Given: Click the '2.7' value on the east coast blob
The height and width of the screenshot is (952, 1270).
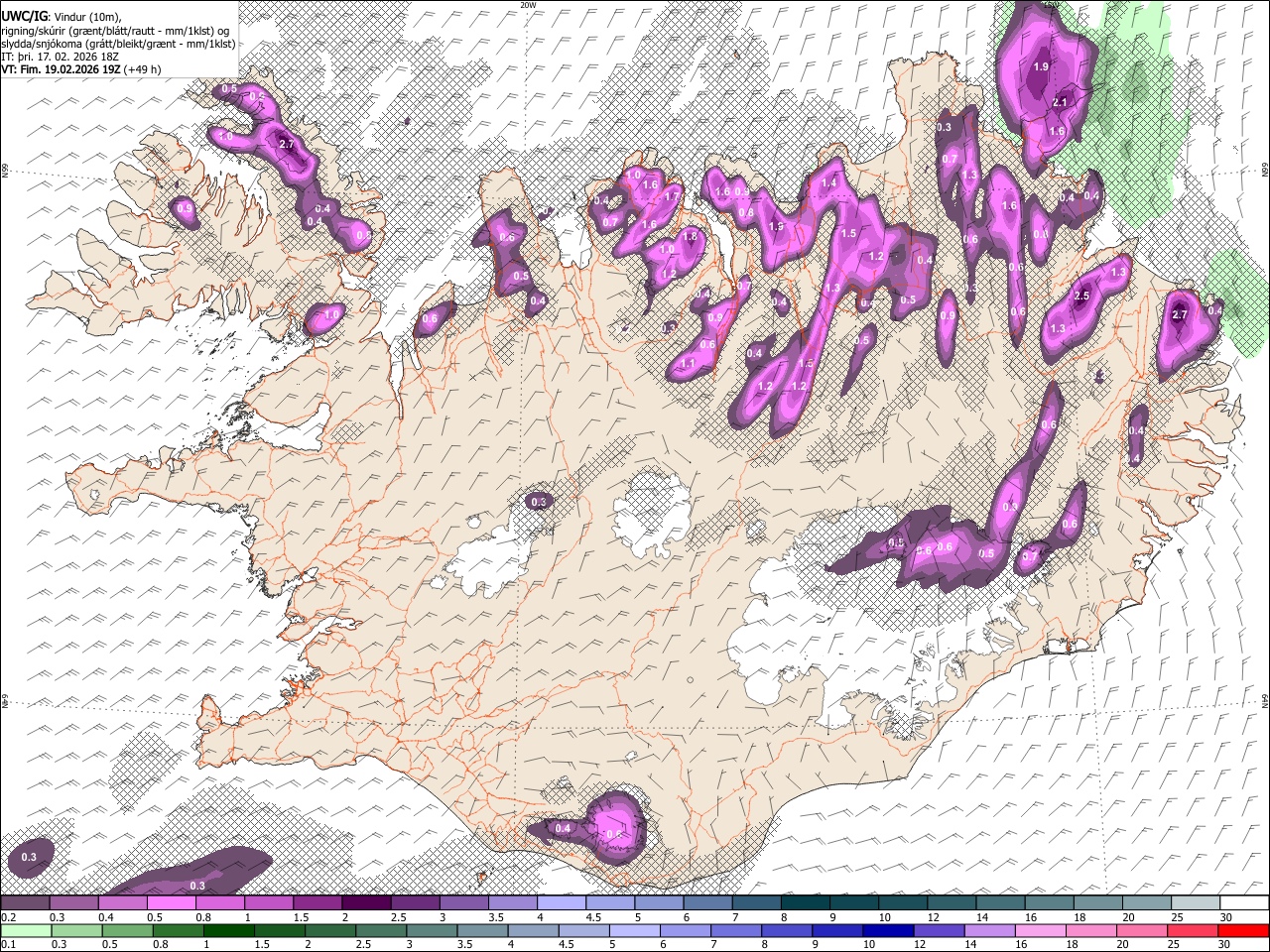Looking at the screenshot, I should tap(1180, 314).
